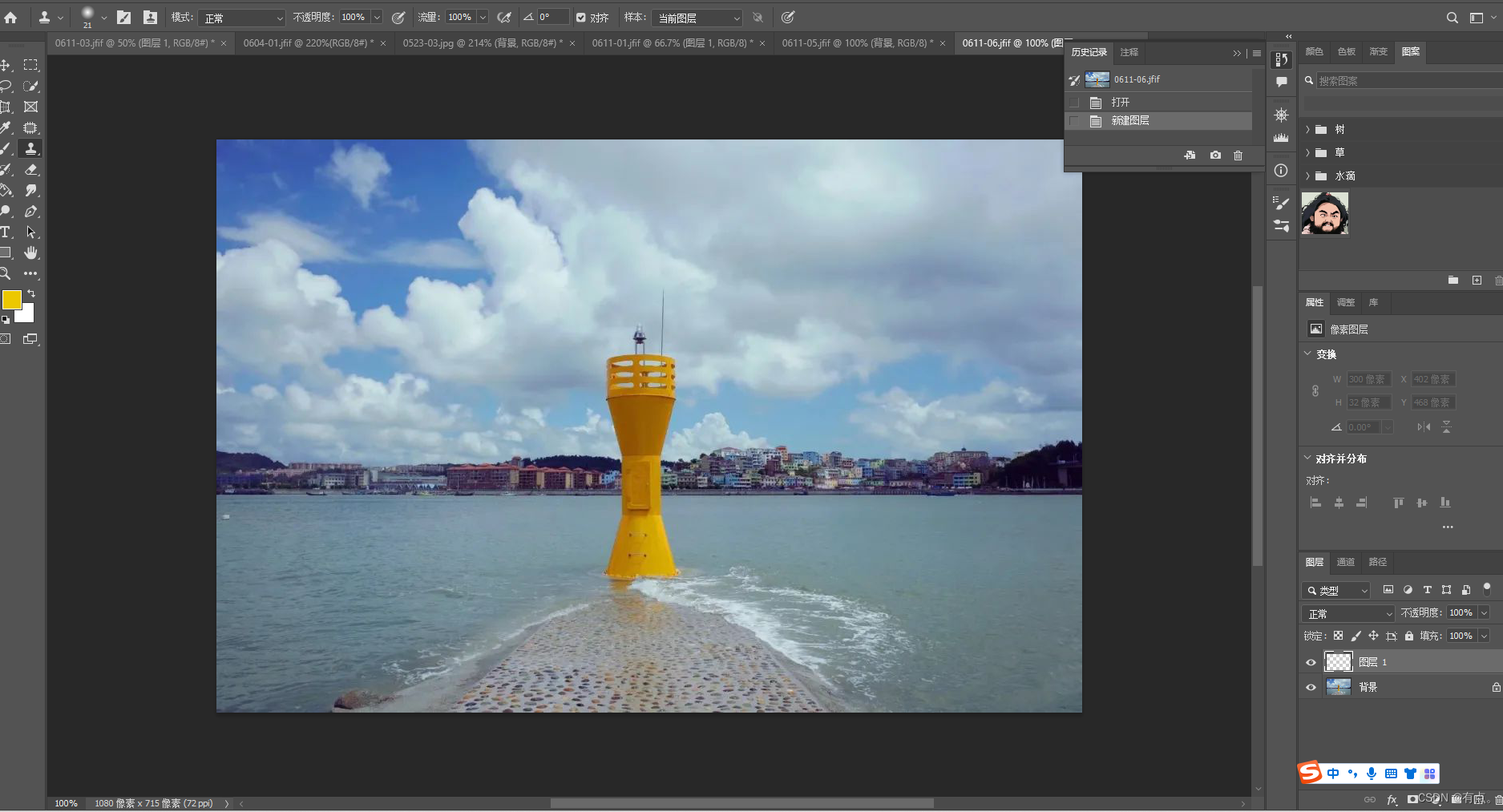The height and width of the screenshot is (812, 1503).
Task: Uncheck the 对齐 aligned checkbox
Action: tap(581, 18)
